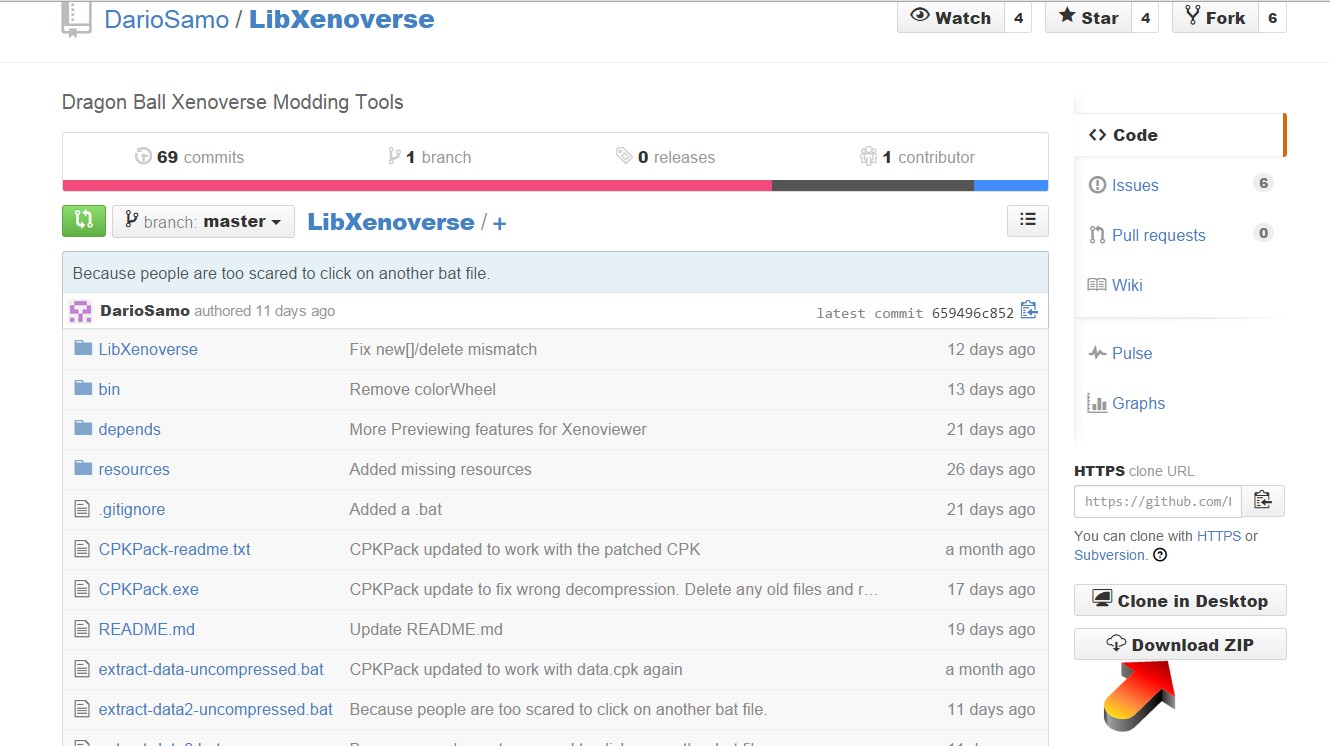Open the LibXenoverse folder
Image resolution: width=1330 pixels, height=746 pixels.
click(148, 349)
